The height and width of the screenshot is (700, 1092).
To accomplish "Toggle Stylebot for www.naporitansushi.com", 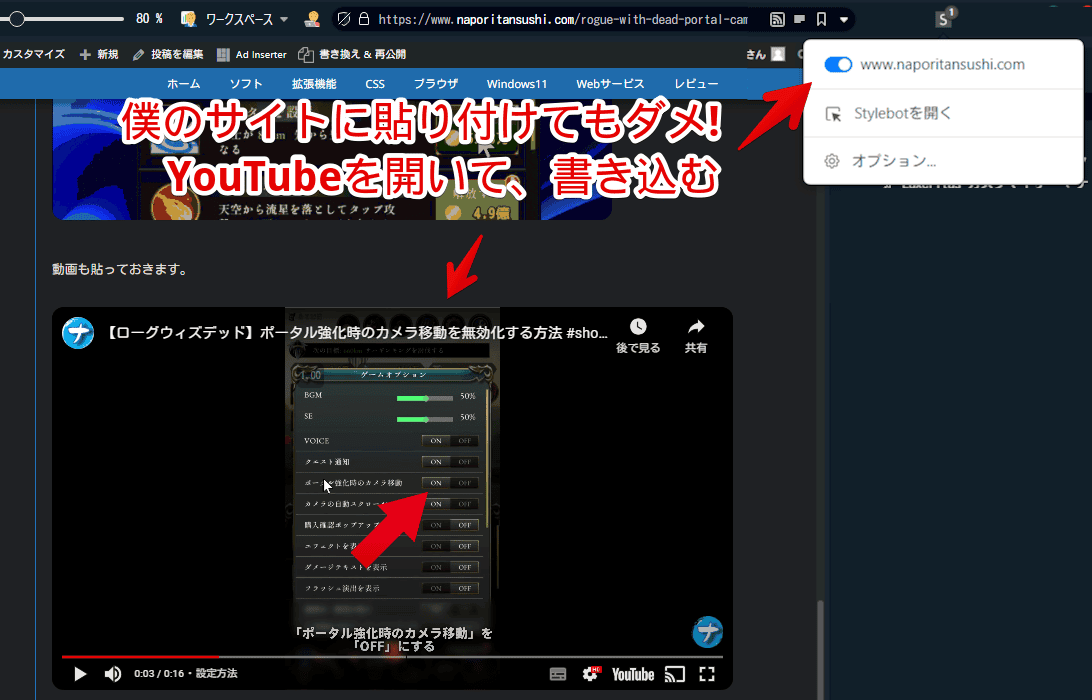I will [838, 65].
